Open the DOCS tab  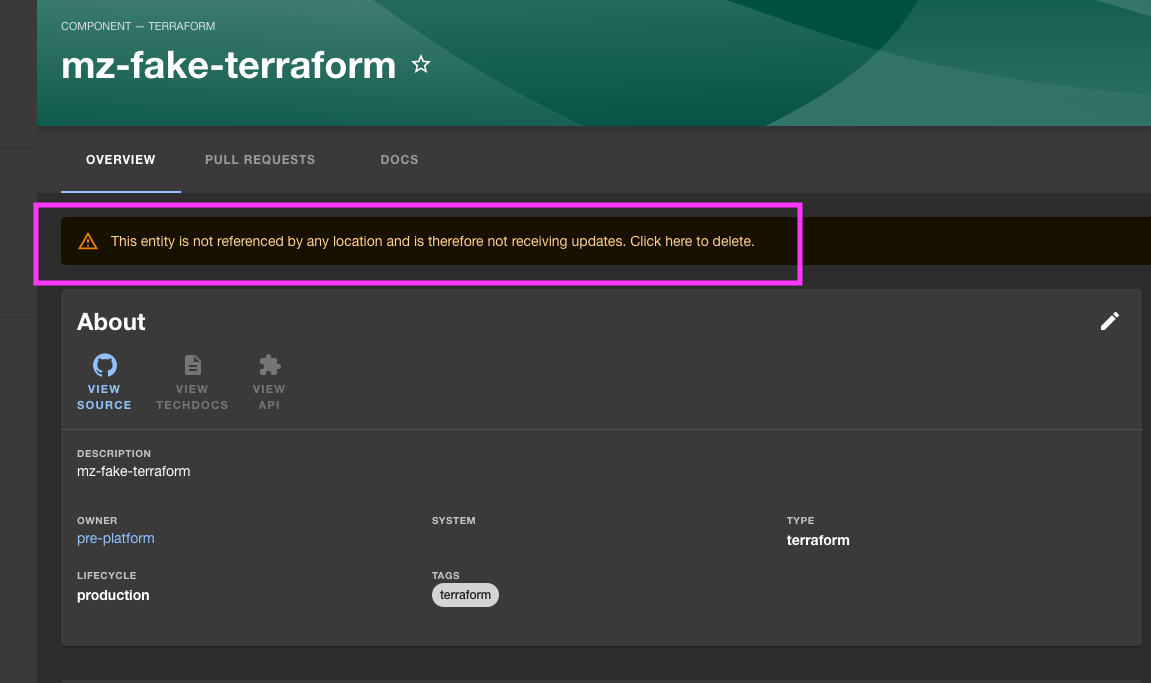coord(399,160)
